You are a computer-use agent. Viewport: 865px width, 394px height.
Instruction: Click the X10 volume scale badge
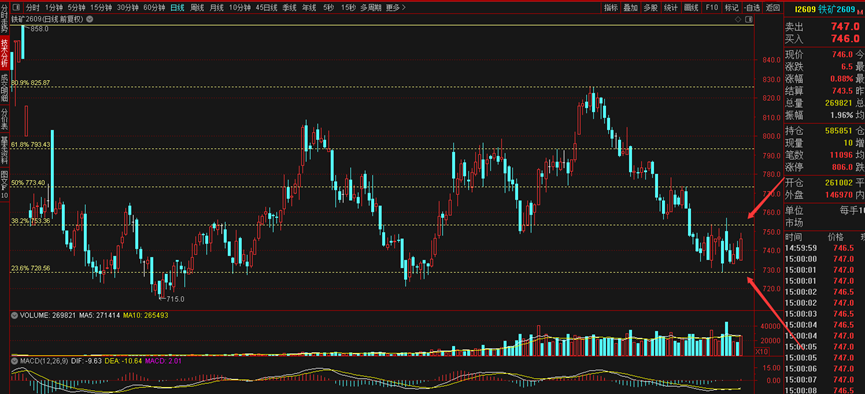click(762, 351)
